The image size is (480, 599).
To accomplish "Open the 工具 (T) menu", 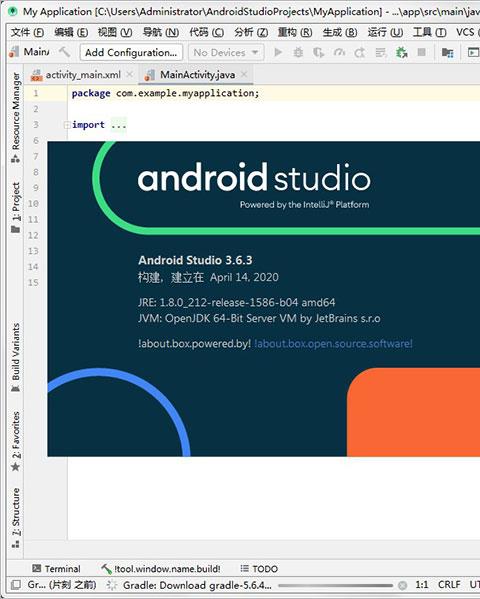I will click(x=430, y=32).
